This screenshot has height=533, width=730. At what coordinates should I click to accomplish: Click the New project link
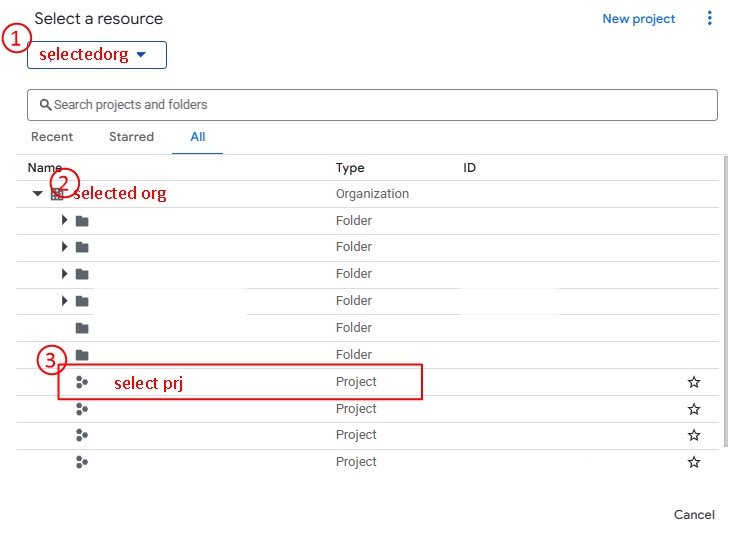[x=638, y=19]
